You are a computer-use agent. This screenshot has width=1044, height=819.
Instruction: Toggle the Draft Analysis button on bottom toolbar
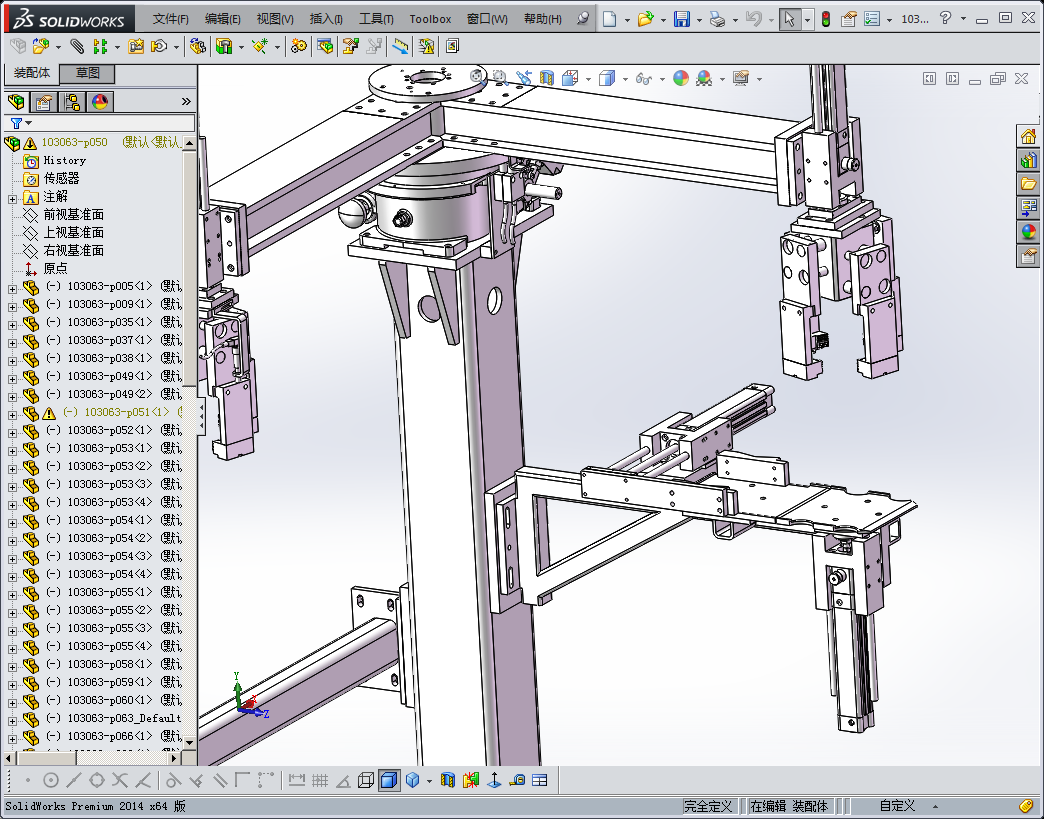(x=471, y=780)
